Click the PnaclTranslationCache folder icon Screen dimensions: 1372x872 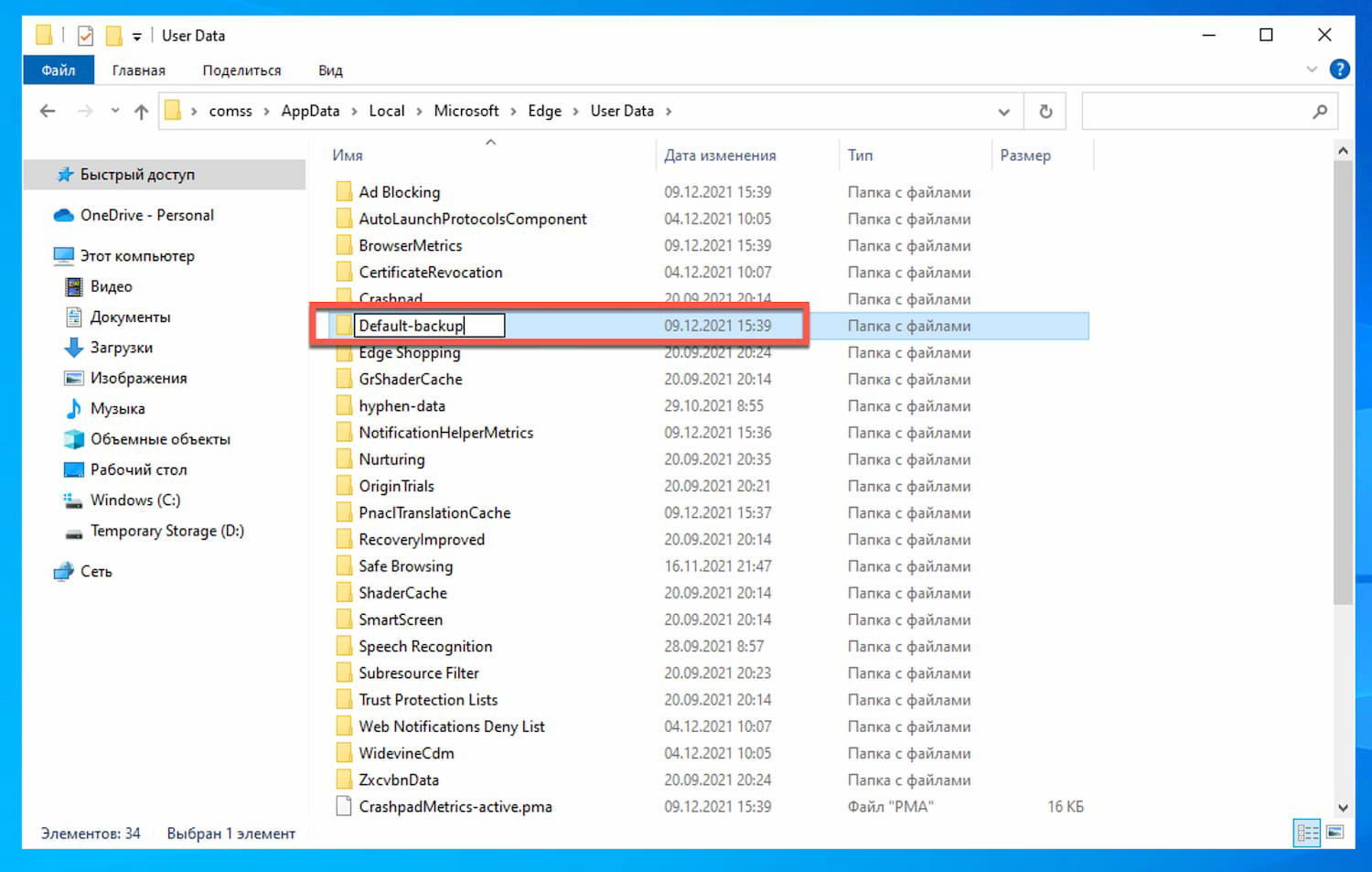click(344, 512)
